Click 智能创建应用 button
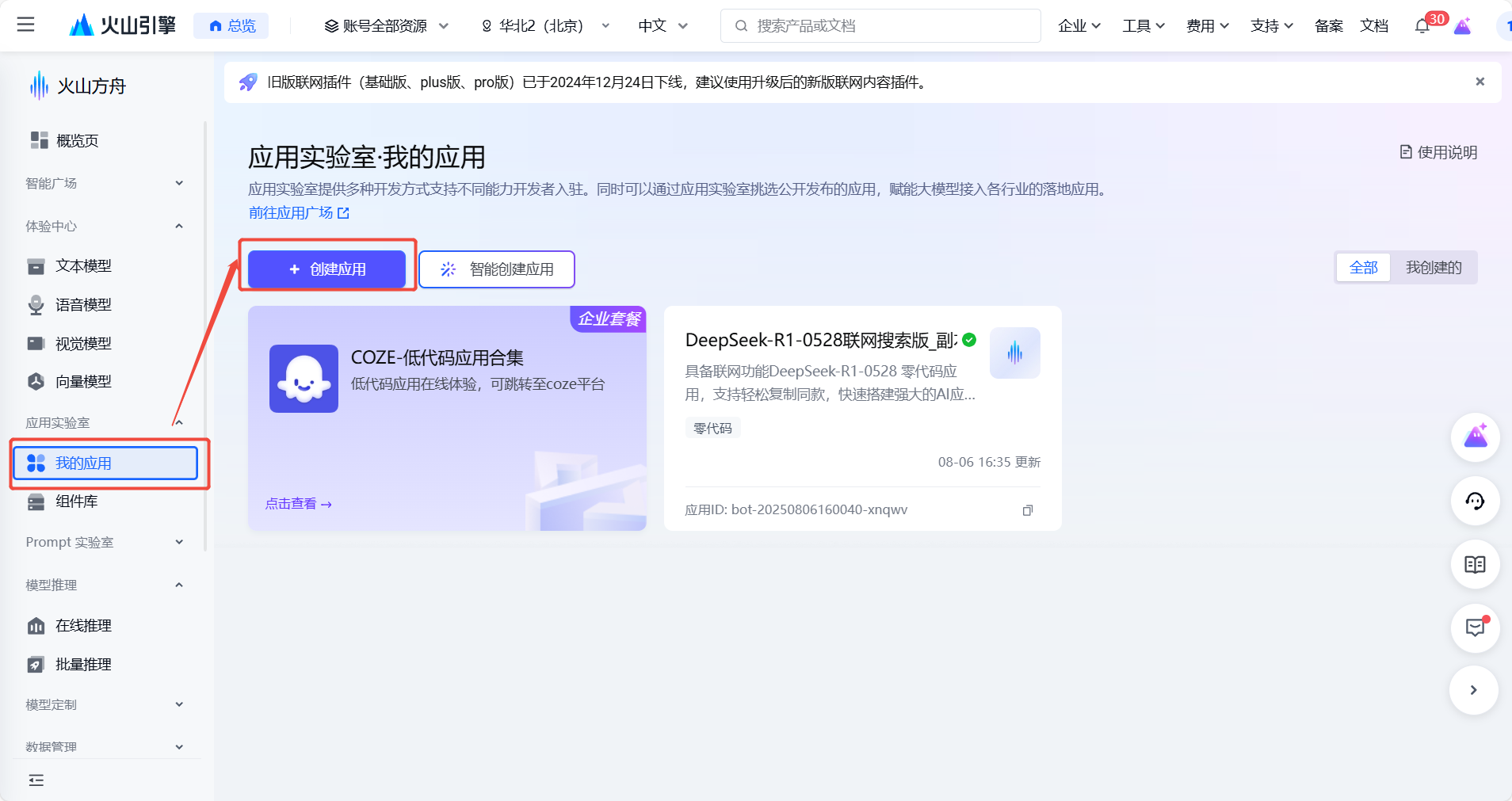This screenshot has width=1512, height=801. 497,269
